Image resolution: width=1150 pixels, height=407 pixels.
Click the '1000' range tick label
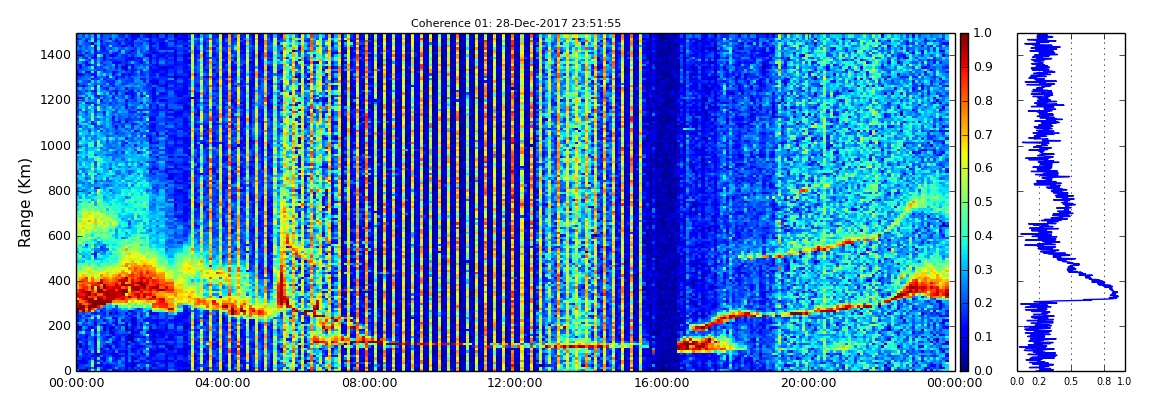click(57, 145)
